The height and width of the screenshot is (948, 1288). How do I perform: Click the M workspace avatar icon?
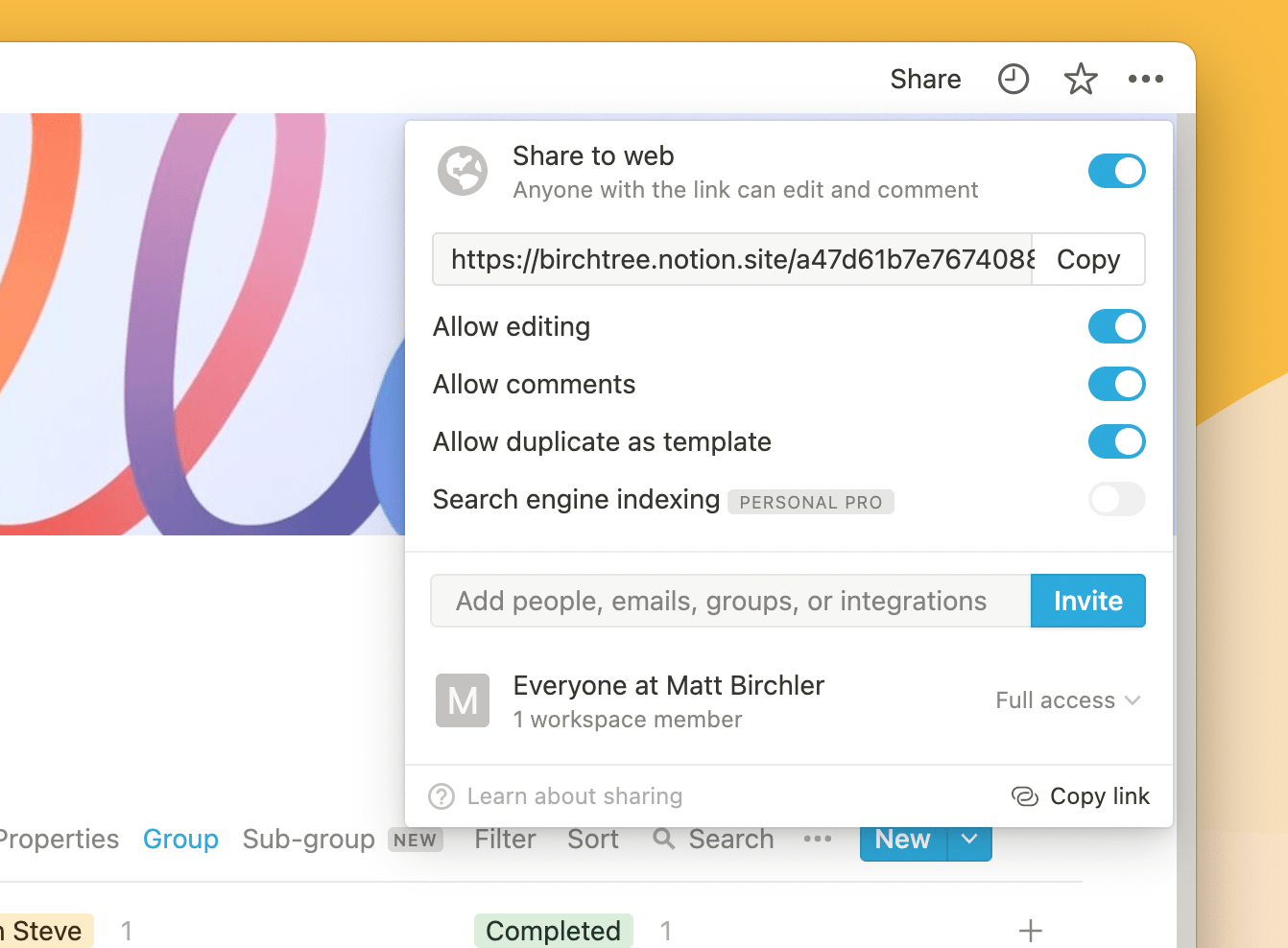click(x=463, y=700)
